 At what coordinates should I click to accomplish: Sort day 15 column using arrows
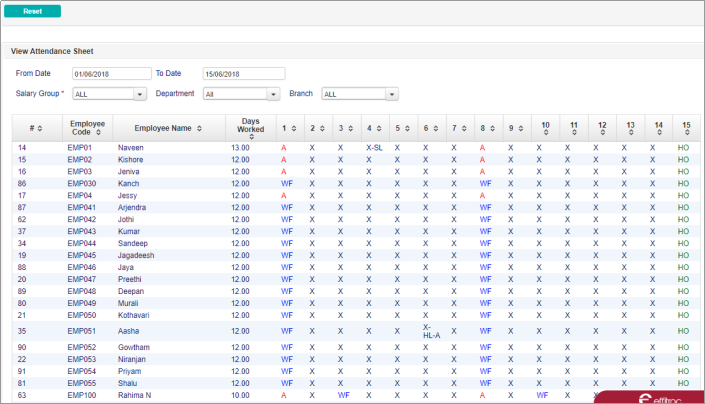tap(687, 133)
